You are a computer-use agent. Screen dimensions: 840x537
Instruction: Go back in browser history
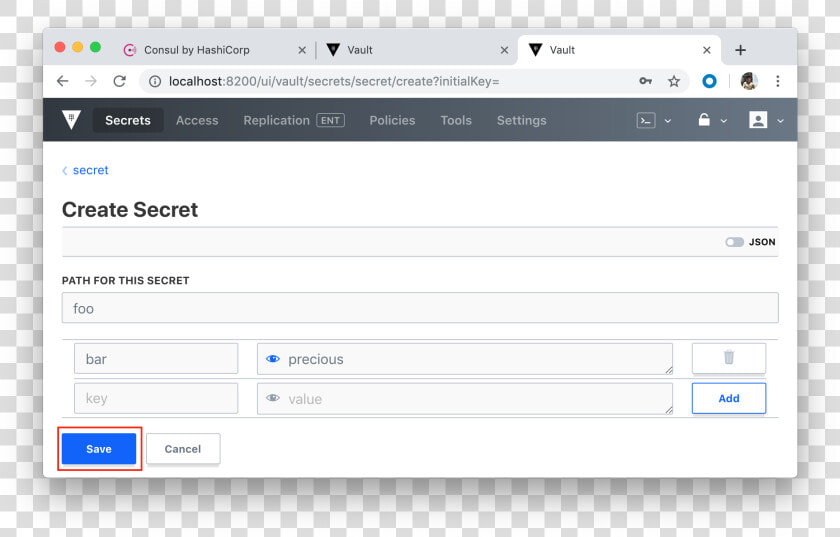(63, 81)
